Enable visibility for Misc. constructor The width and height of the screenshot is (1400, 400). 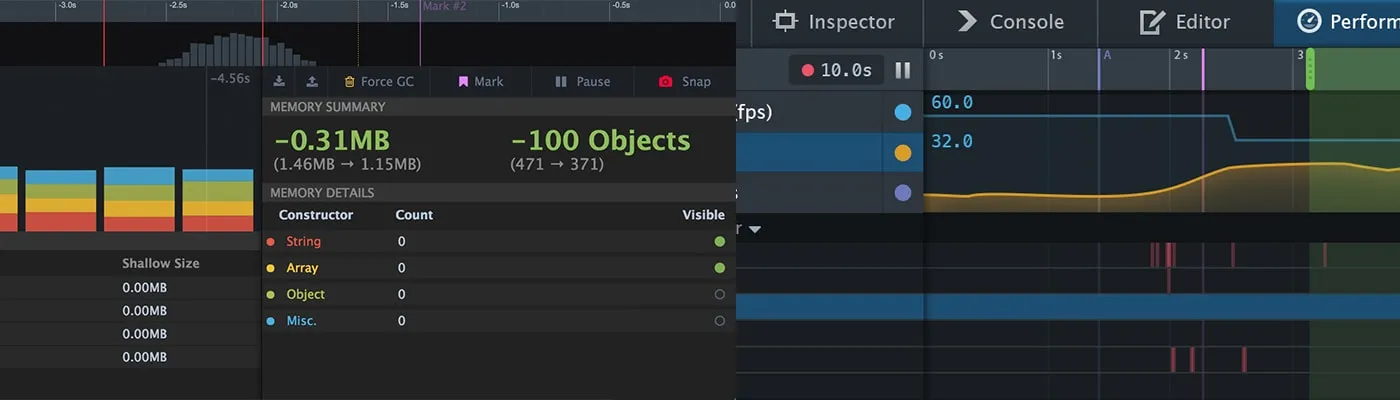pos(719,321)
